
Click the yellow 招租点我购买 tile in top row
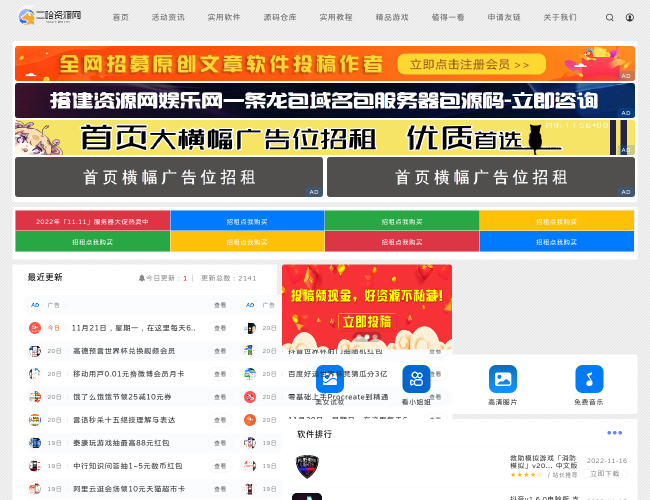coord(557,221)
